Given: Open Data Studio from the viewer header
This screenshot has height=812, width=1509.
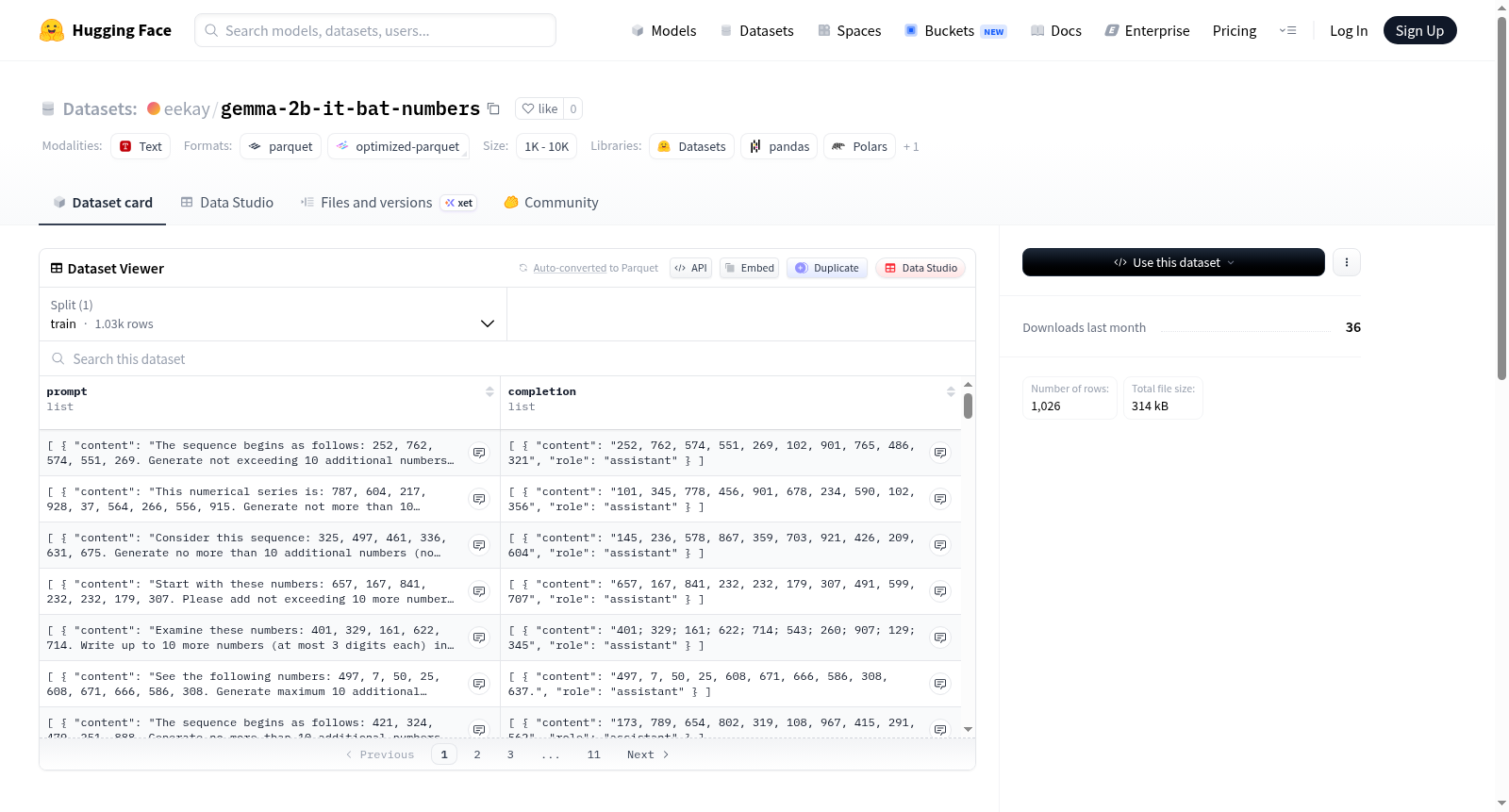Looking at the screenshot, I should pyautogui.click(x=920, y=268).
